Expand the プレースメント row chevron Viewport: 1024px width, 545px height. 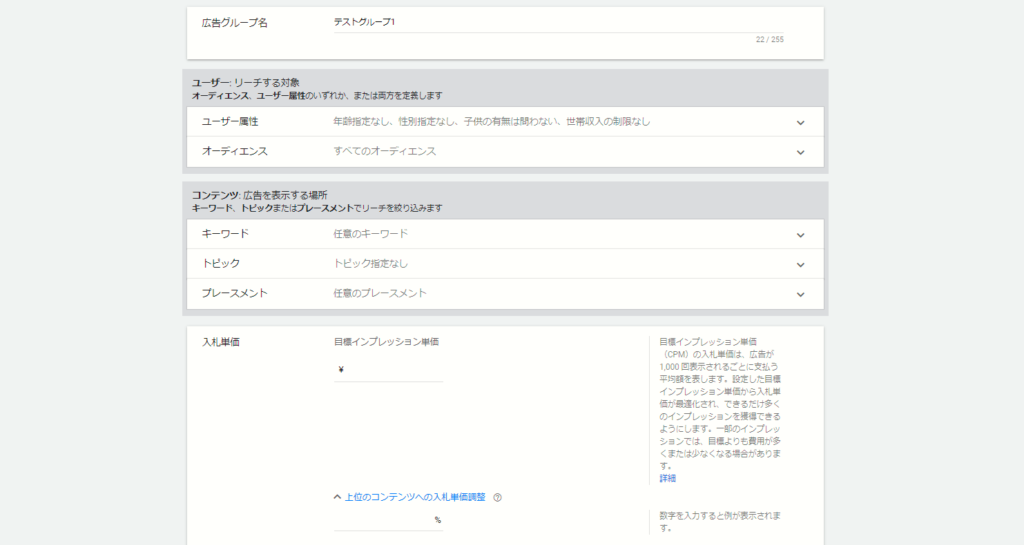[x=800, y=294]
